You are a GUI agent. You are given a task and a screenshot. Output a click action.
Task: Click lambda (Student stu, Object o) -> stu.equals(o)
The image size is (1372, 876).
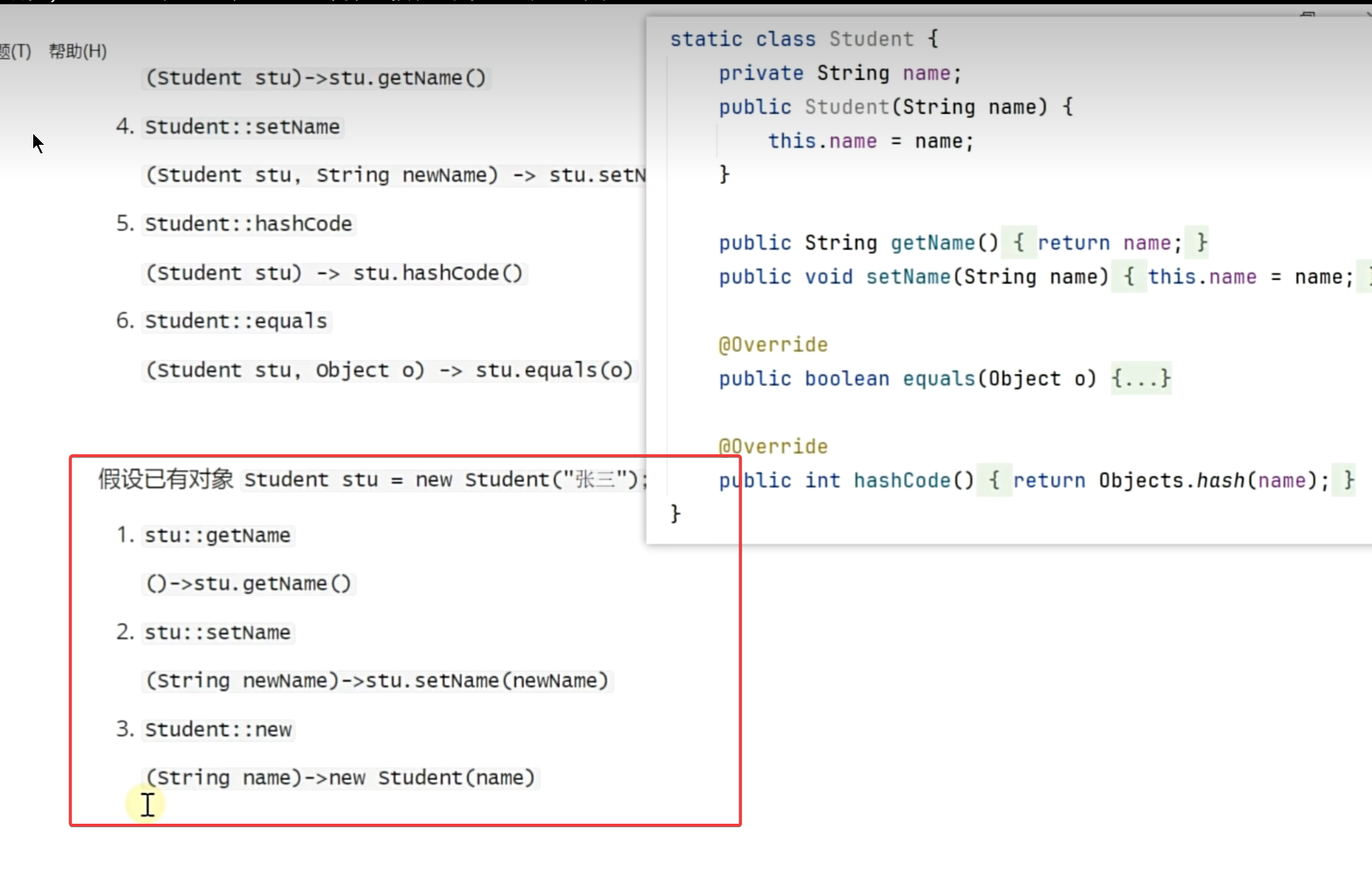tap(389, 370)
